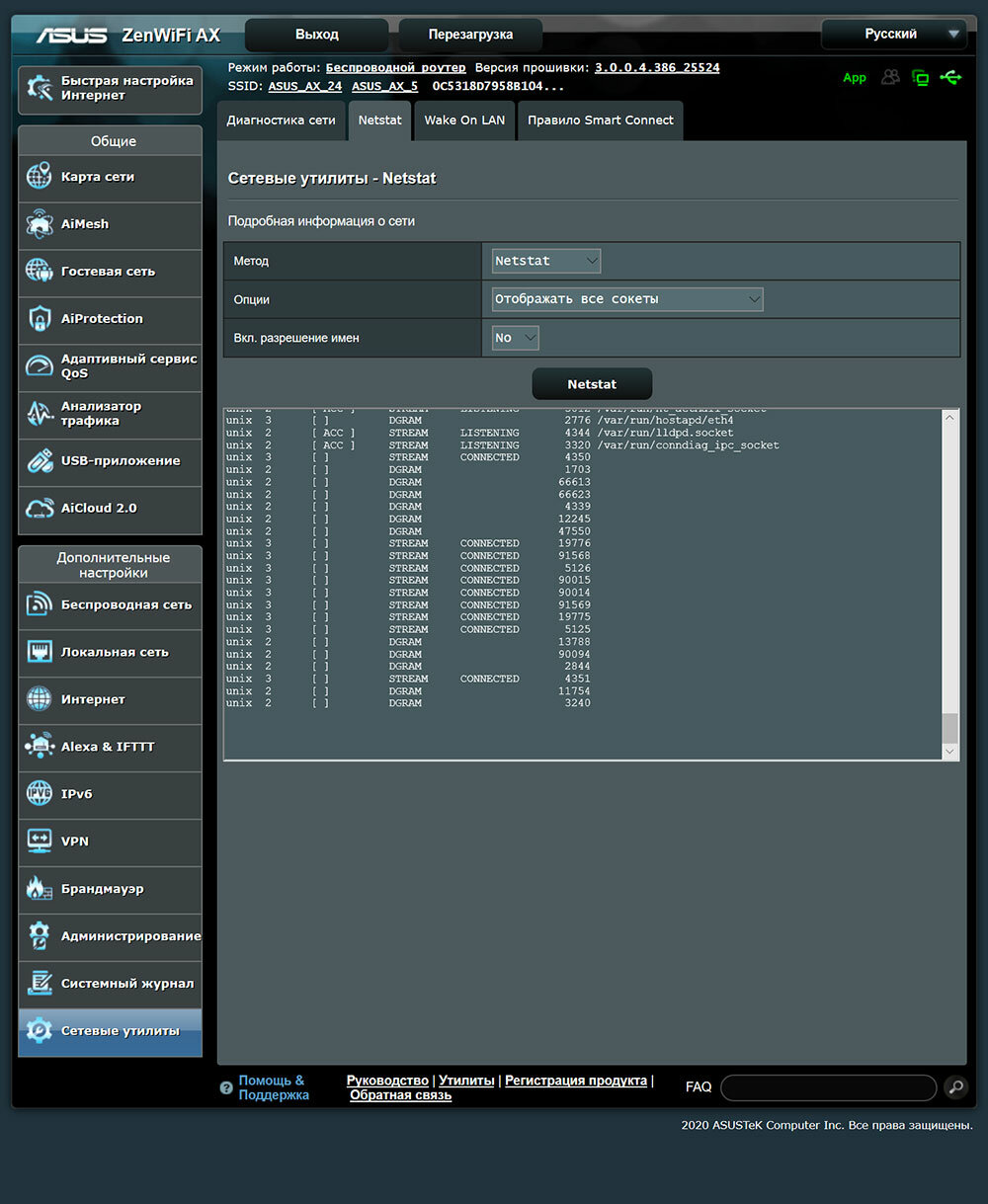Click the 0C5318D7958B104... SSID text
Screen dimensions: 988x1204
pos(498,86)
